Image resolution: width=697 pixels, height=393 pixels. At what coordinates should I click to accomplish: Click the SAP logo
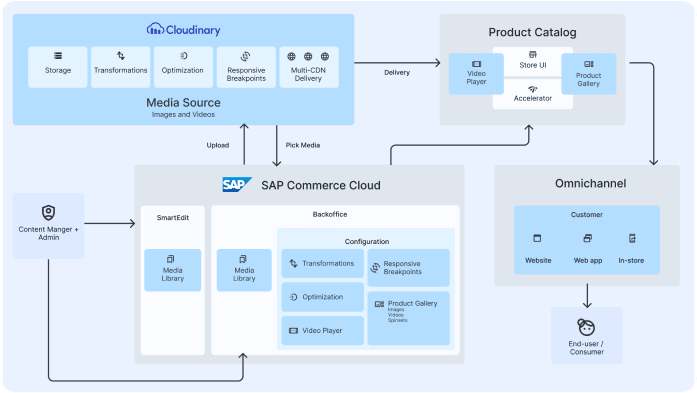237,184
